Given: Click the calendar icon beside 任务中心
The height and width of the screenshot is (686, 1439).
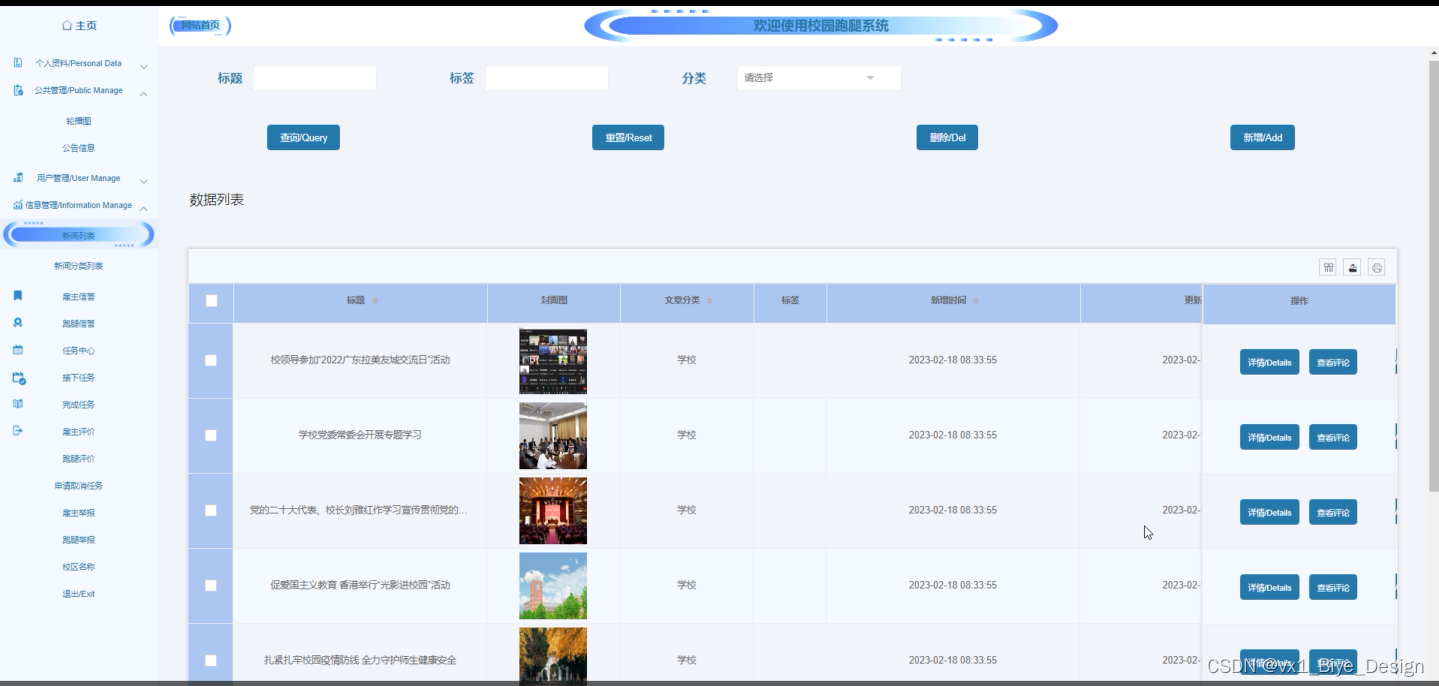Looking at the screenshot, I should click(18, 350).
